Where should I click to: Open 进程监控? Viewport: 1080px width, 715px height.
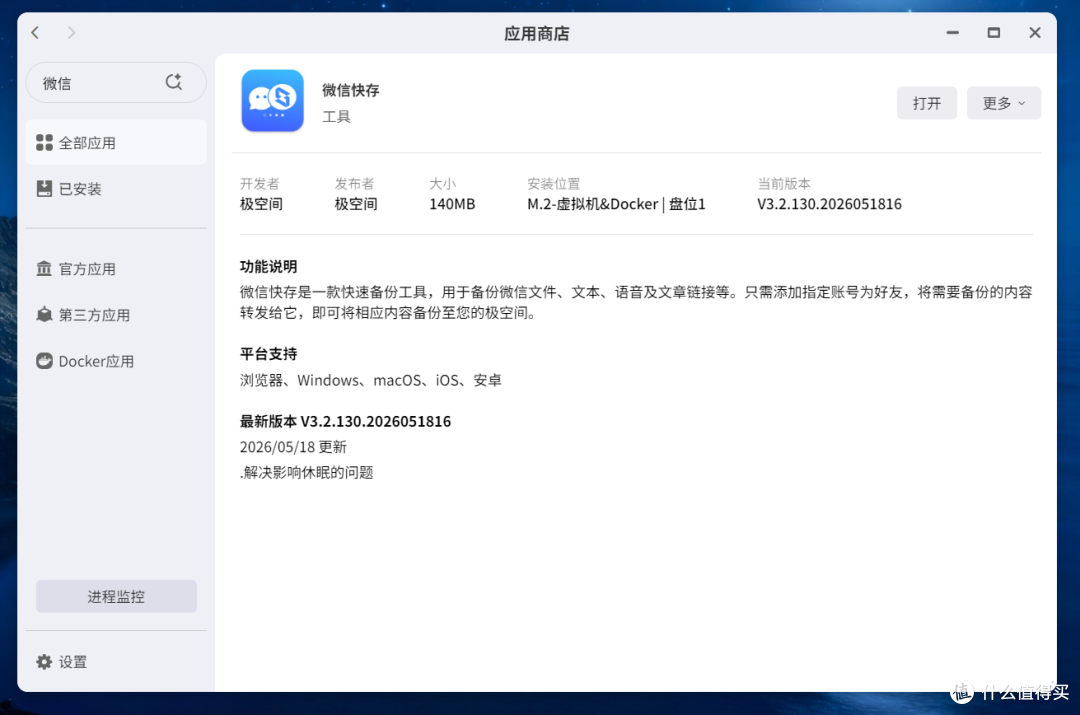click(x=116, y=597)
